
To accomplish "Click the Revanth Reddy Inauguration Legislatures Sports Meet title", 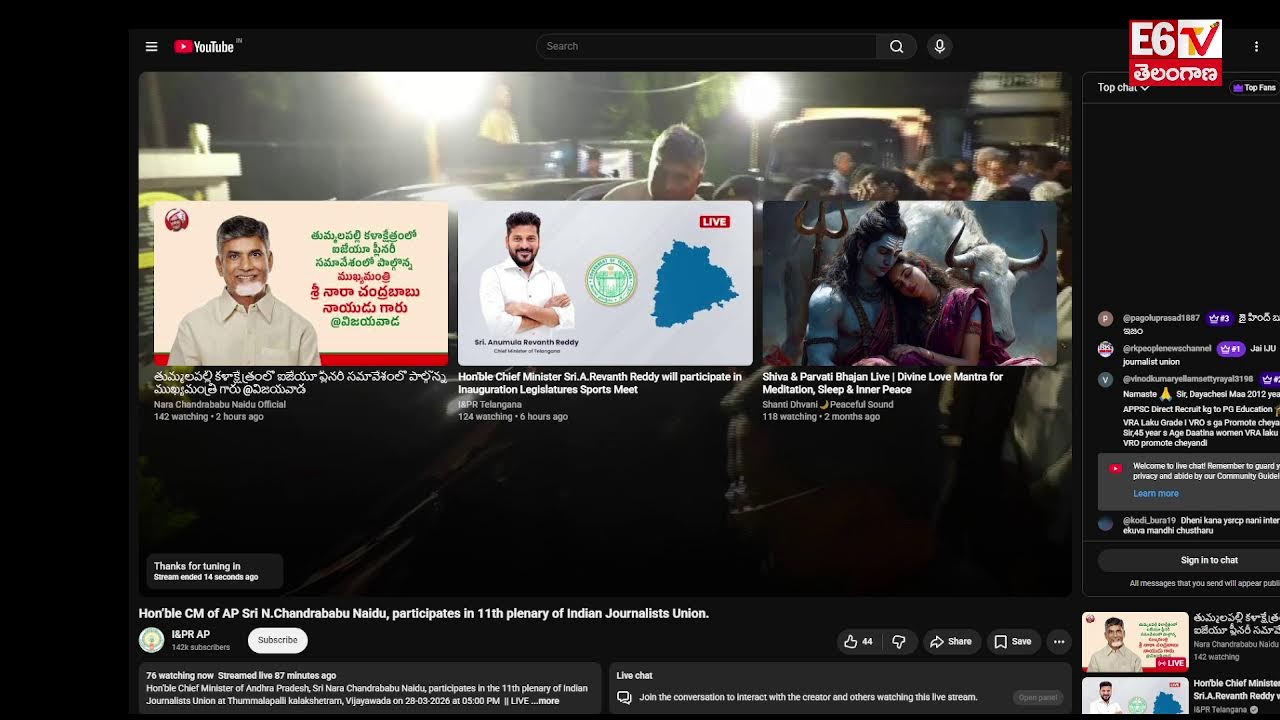I will (600, 383).
